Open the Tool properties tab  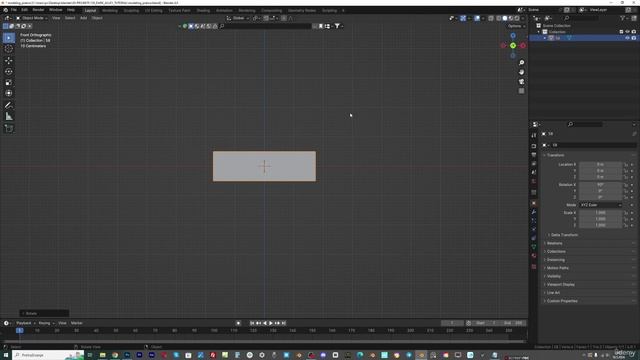(534, 136)
